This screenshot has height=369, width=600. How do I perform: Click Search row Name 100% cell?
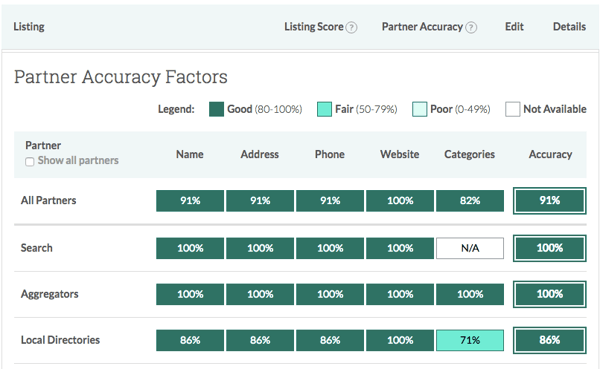click(x=190, y=248)
